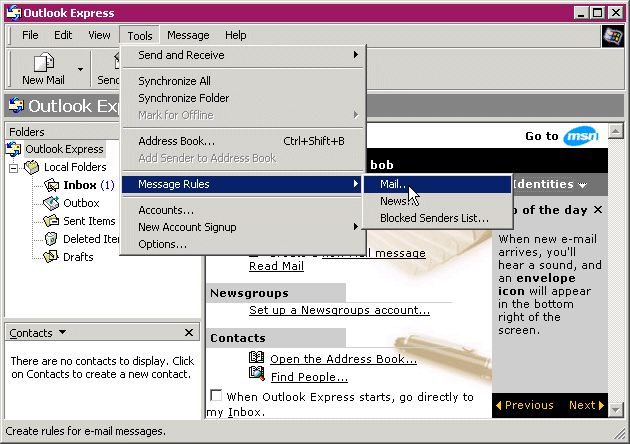
Task: Select the Sent Items folder label
Action: coord(89,221)
